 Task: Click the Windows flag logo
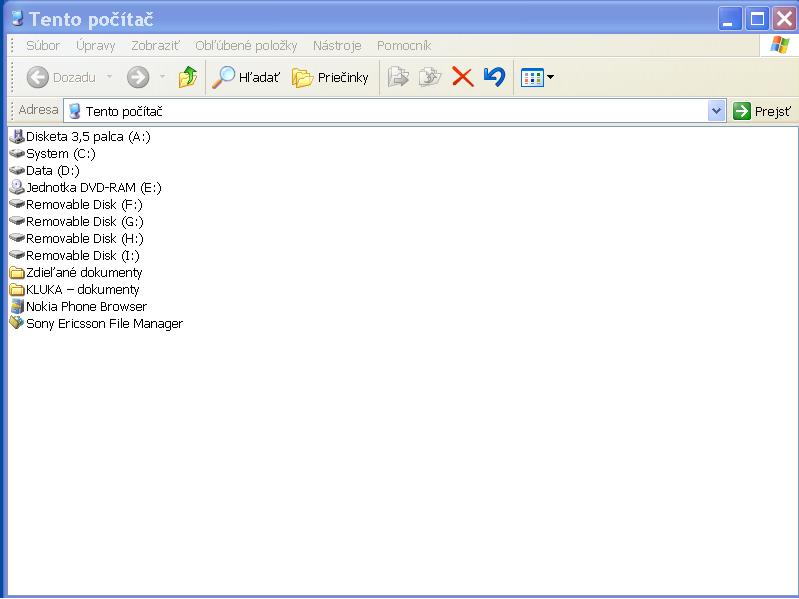779,45
